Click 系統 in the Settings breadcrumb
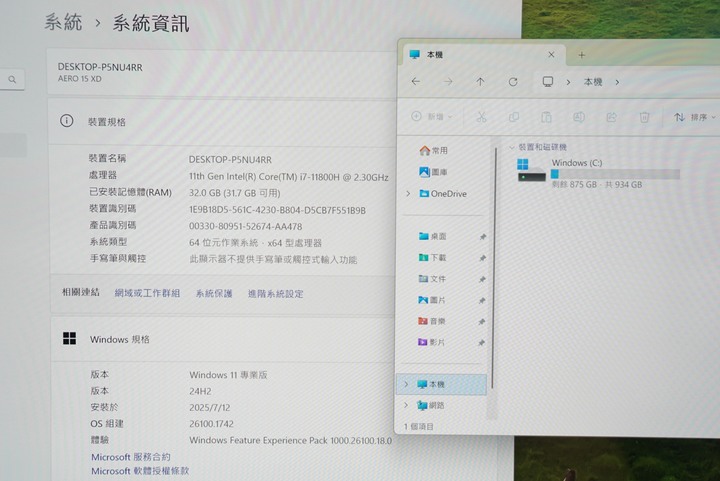The width and height of the screenshot is (720, 481). click(x=63, y=22)
